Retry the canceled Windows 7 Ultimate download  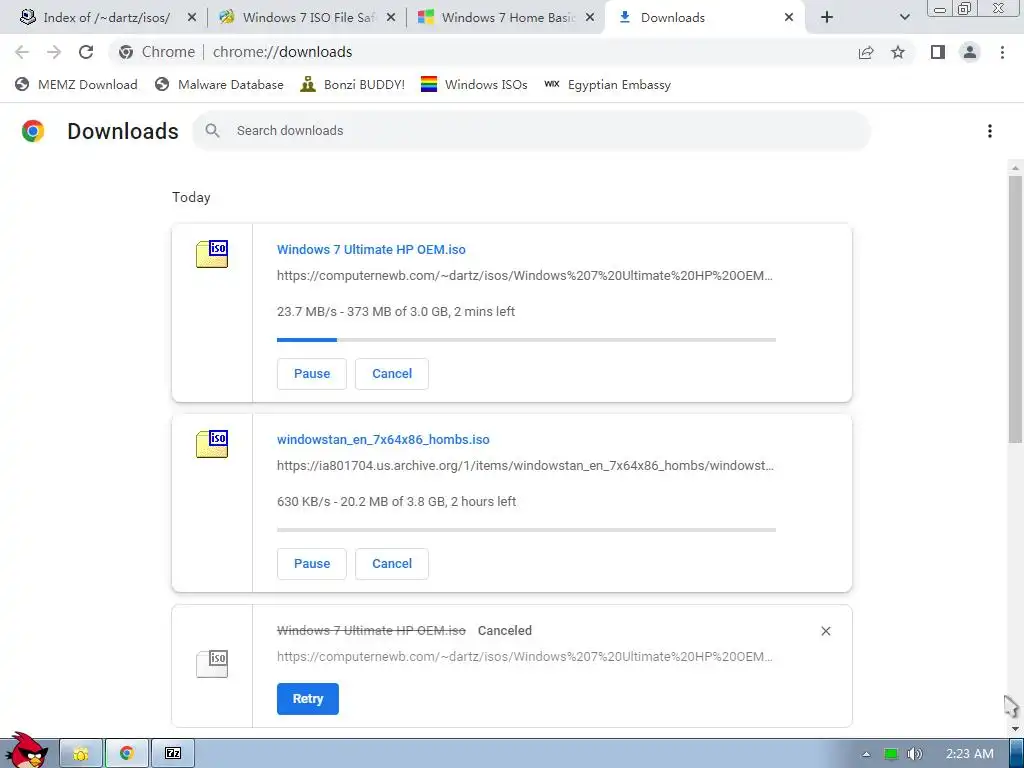tap(308, 699)
